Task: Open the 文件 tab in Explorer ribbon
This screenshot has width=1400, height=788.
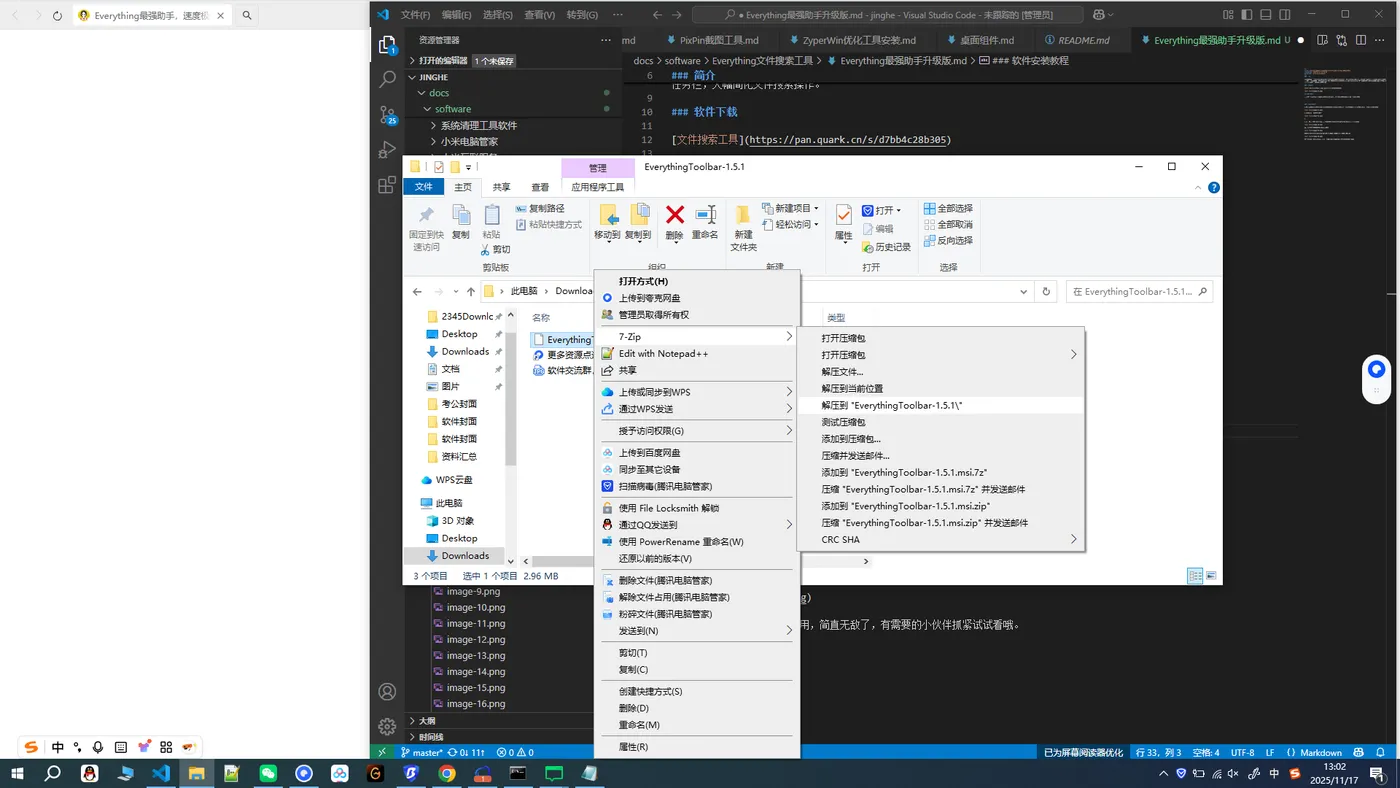Action: pyautogui.click(x=424, y=187)
